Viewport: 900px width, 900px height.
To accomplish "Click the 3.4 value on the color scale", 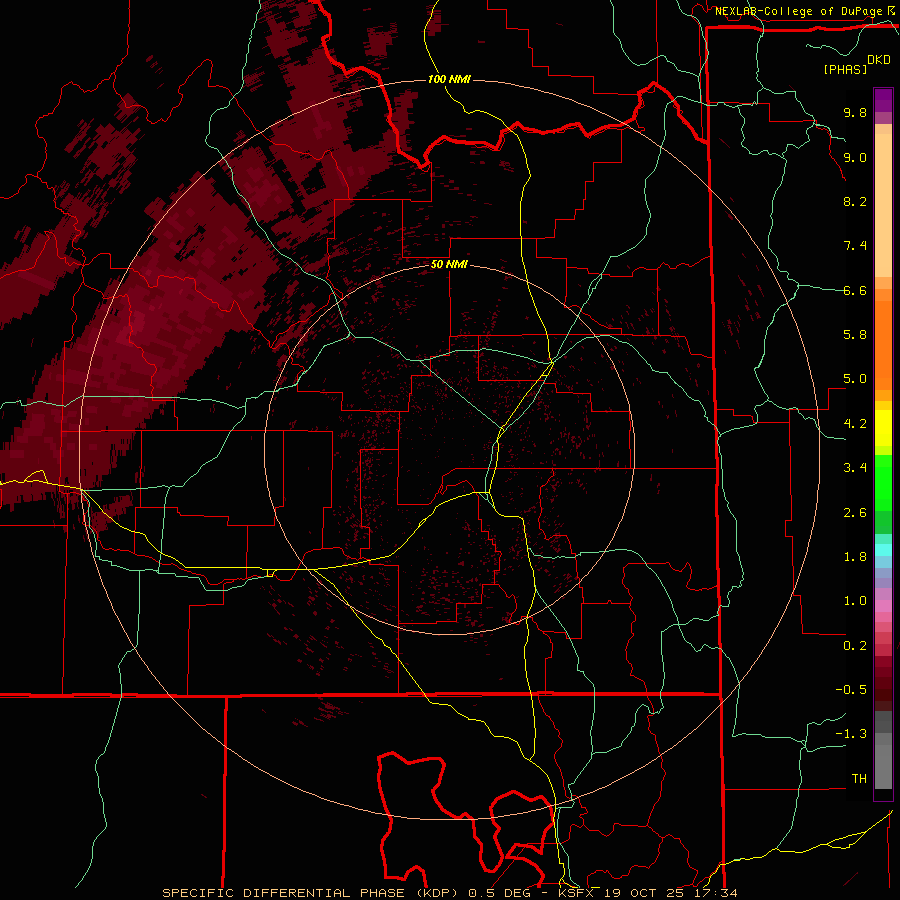I will 855,468.
